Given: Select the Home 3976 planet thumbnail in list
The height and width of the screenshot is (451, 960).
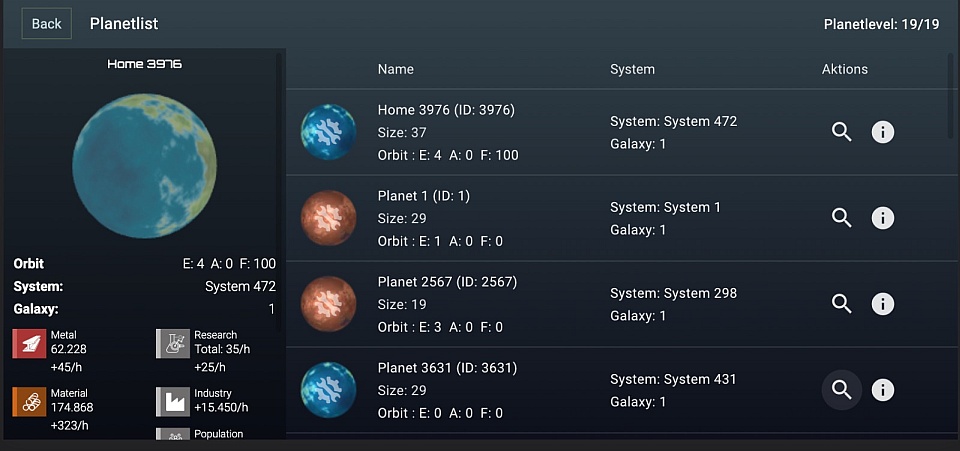Looking at the screenshot, I should [328, 132].
